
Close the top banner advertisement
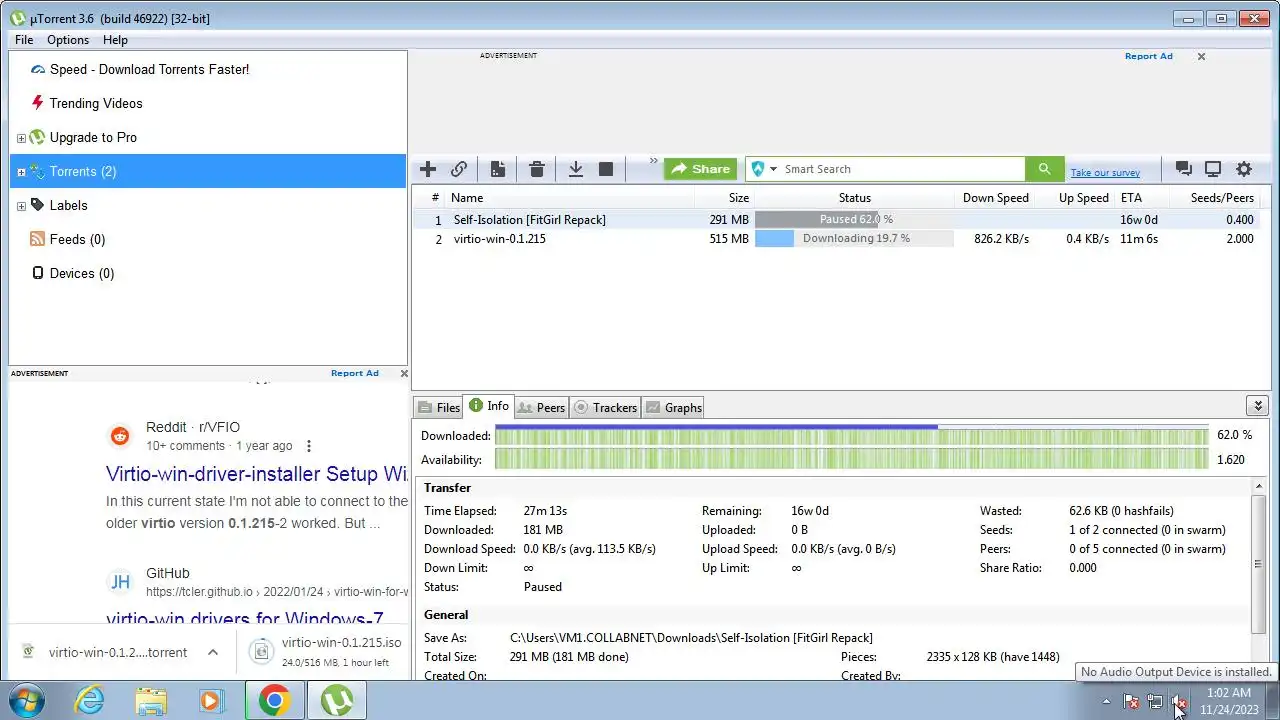[x=1201, y=56]
